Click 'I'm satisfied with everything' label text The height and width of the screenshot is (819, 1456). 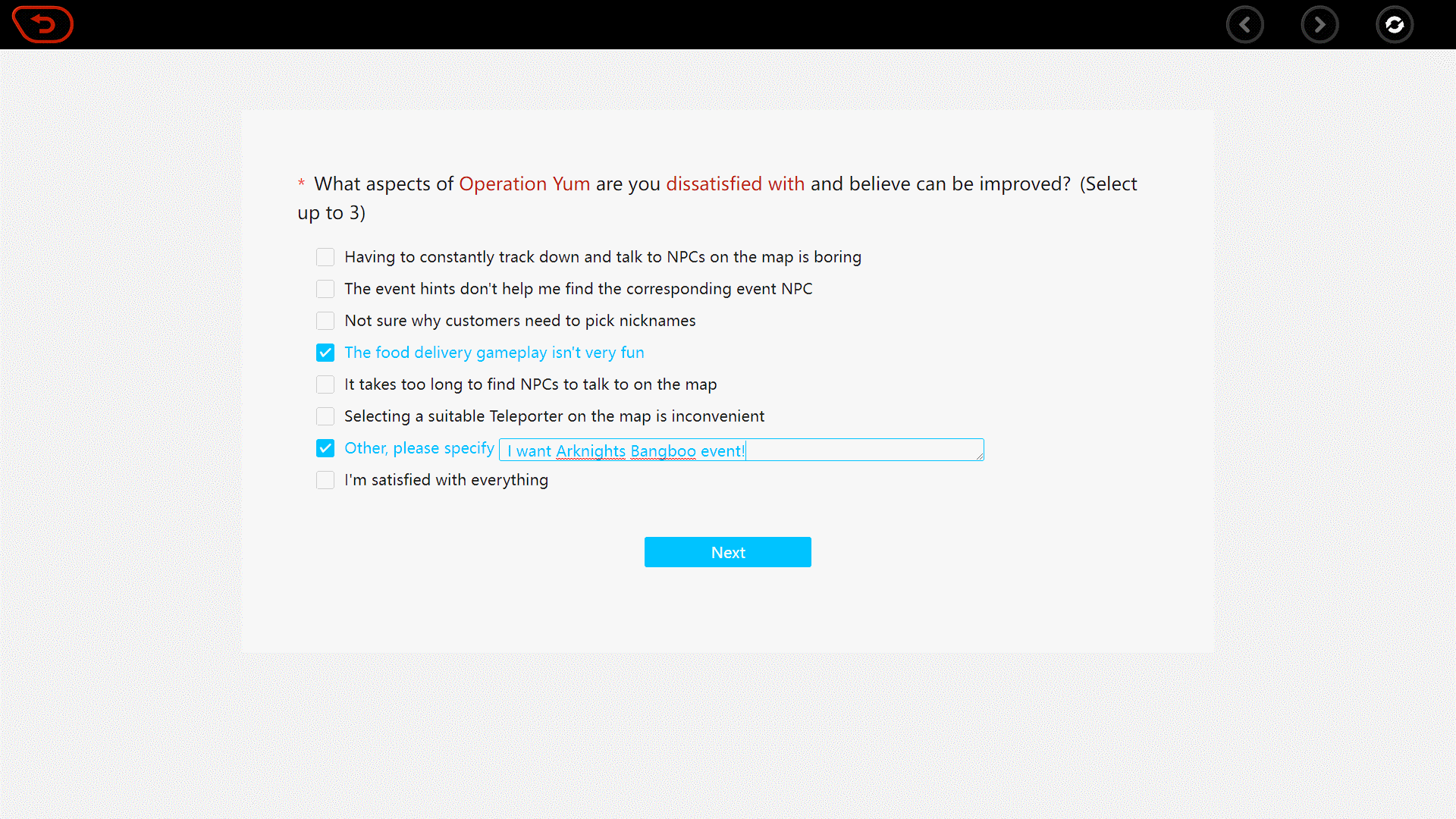pos(447,480)
